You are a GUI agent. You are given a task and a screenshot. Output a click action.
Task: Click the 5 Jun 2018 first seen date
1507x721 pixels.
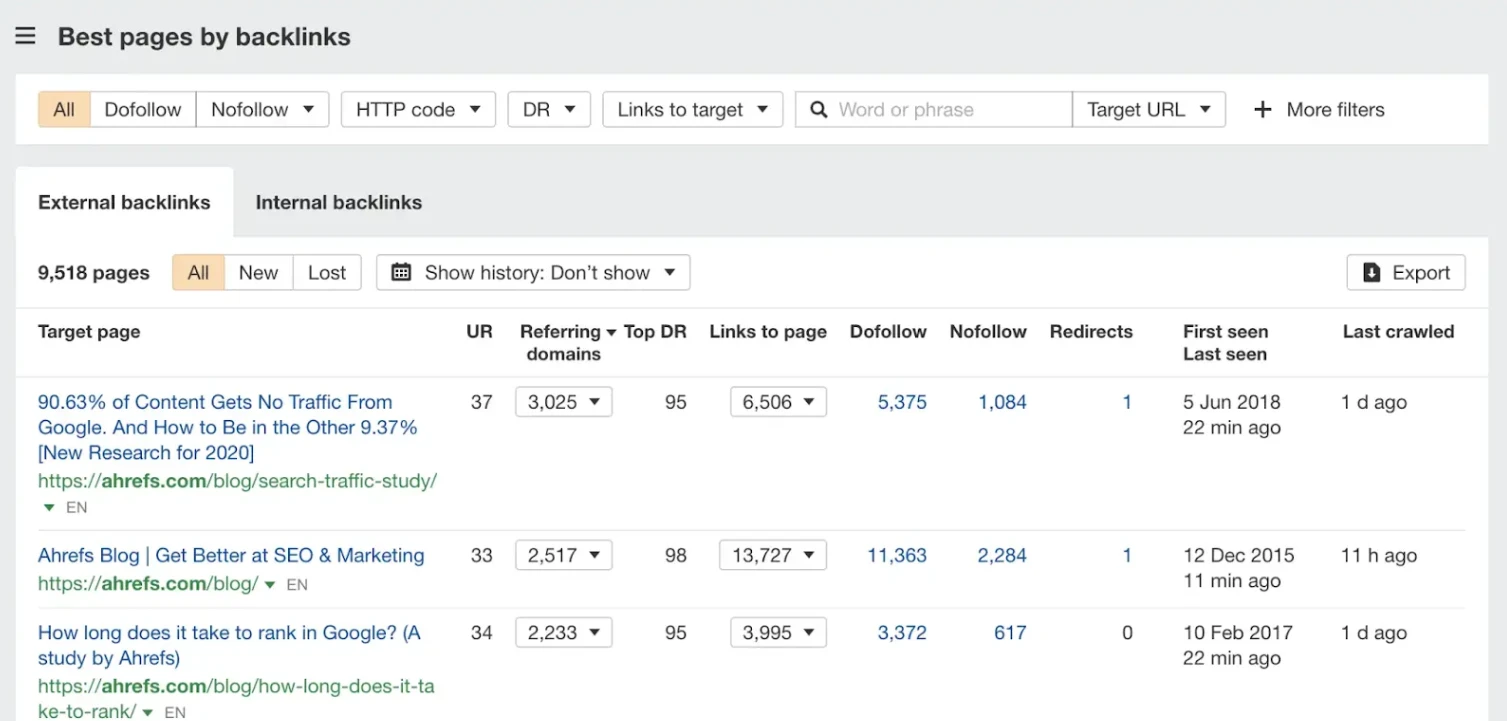tap(1232, 402)
